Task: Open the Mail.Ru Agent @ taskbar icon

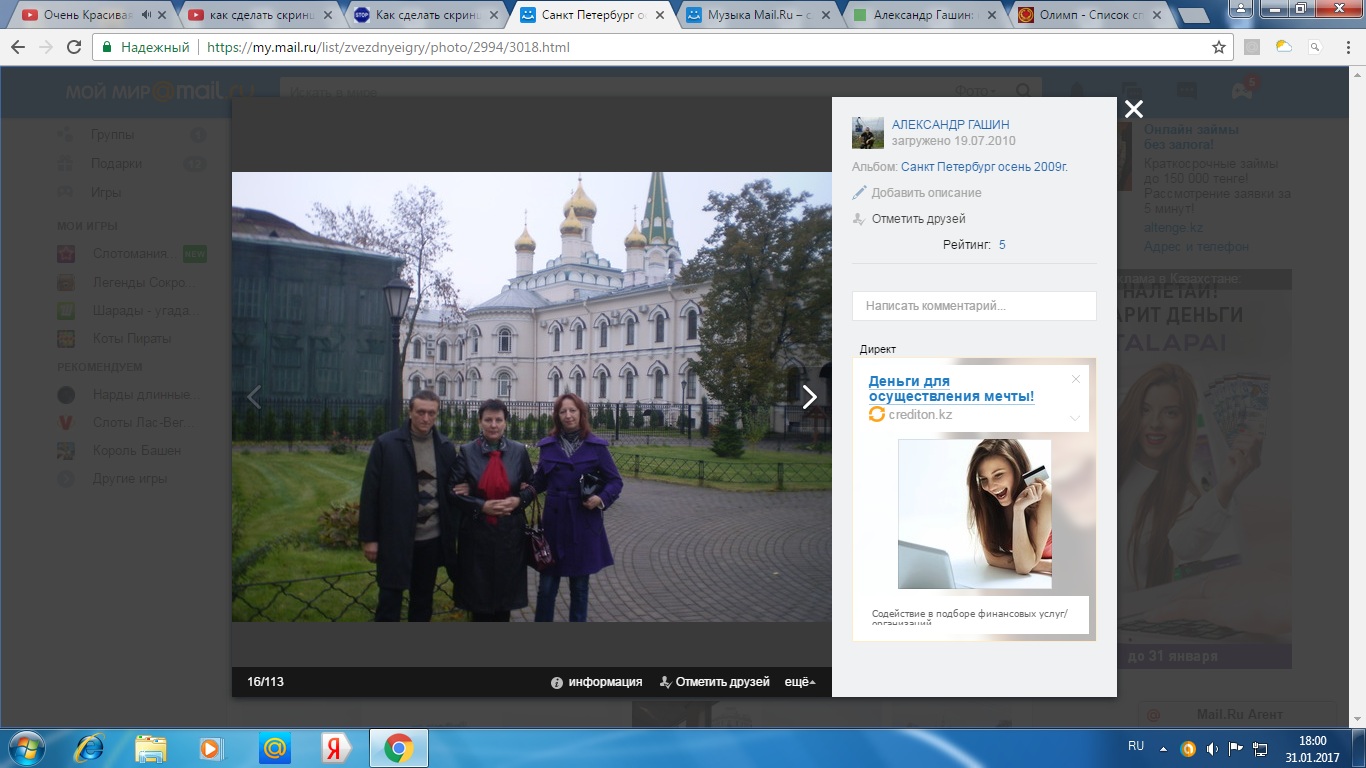Action: pos(274,748)
